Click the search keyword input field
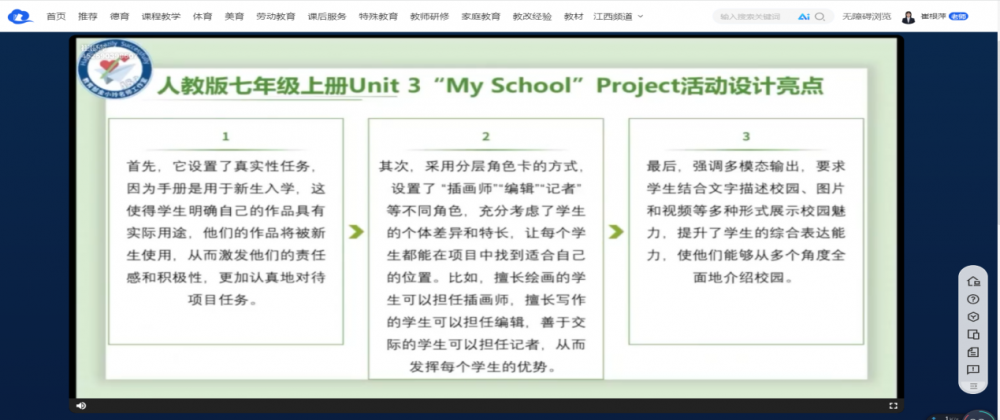This screenshot has height=420, width=1000. [x=755, y=17]
